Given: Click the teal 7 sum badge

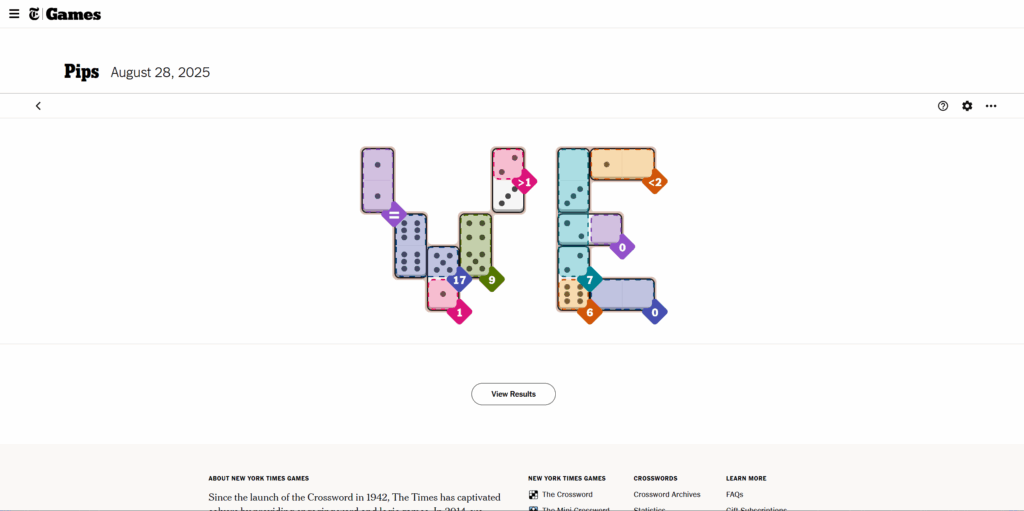Looking at the screenshot, I should click(x=590, y=280).
